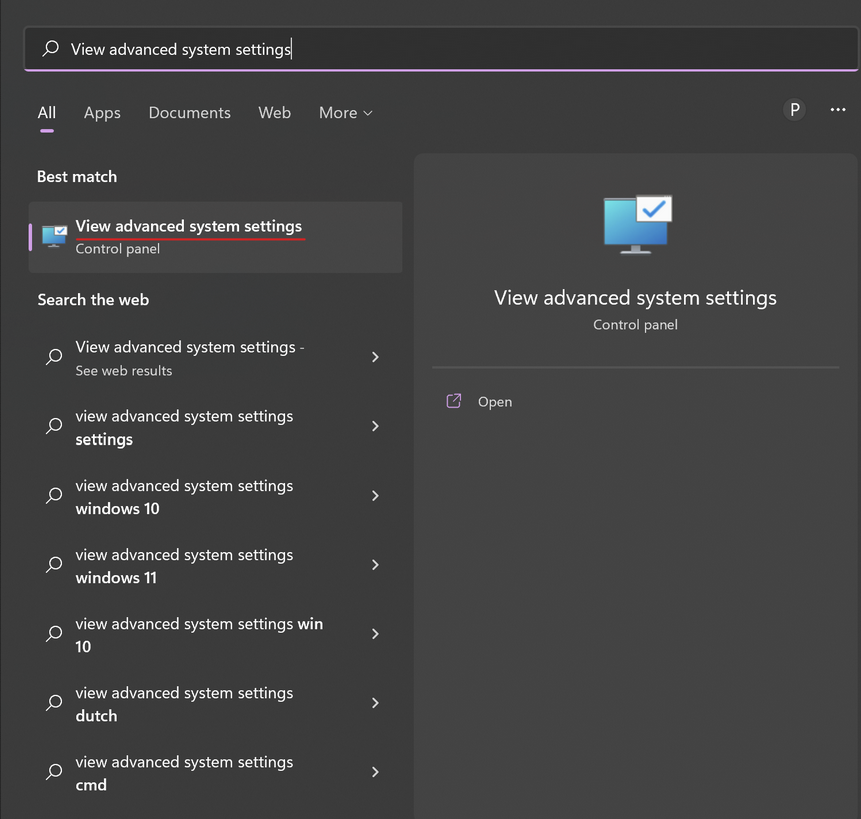Click 'View advanced system settings' title in preview pane
The width and height of the screenshot is (861, 819).
[635, 298]
